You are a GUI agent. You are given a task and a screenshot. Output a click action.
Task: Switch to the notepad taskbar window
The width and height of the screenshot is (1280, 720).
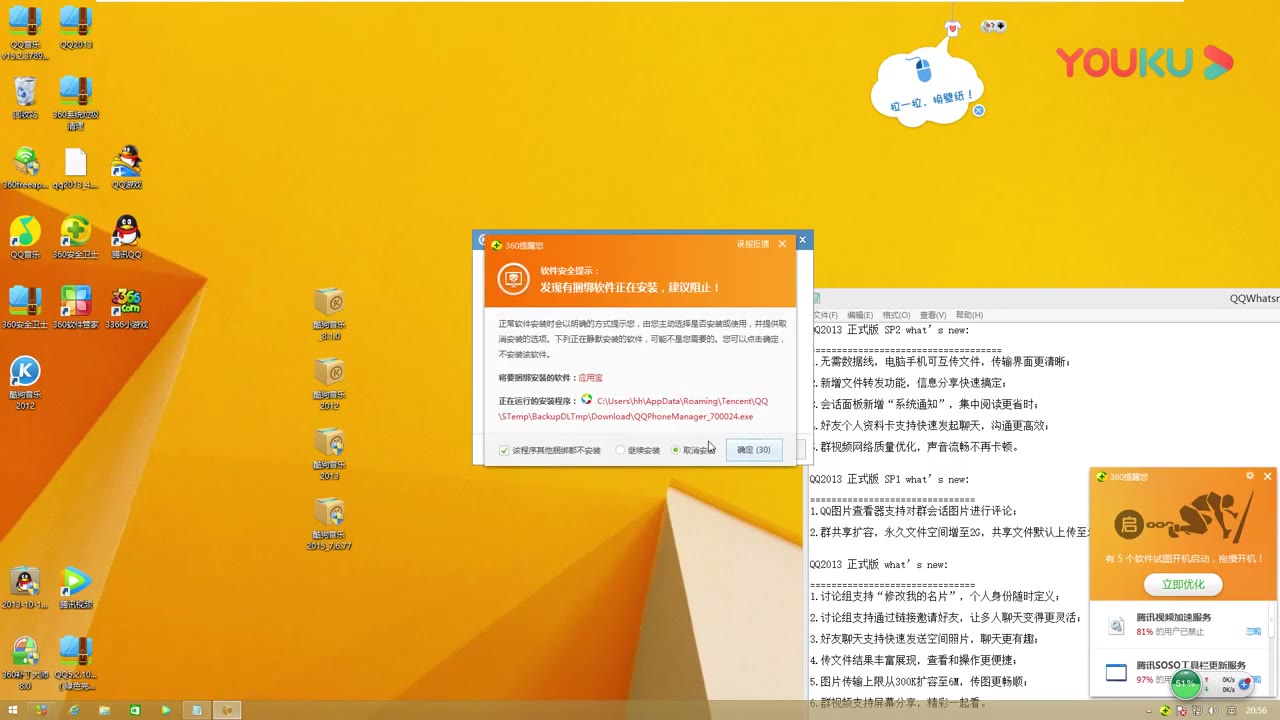click(x=197, y=710)
